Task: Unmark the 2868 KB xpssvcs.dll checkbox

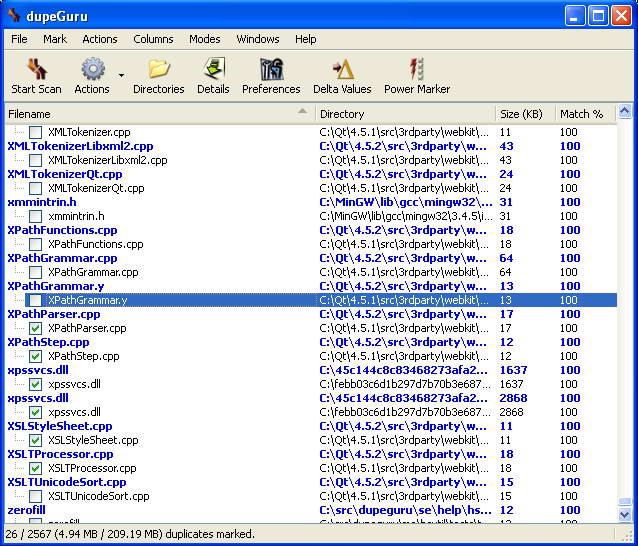Action: pos(35,412)
